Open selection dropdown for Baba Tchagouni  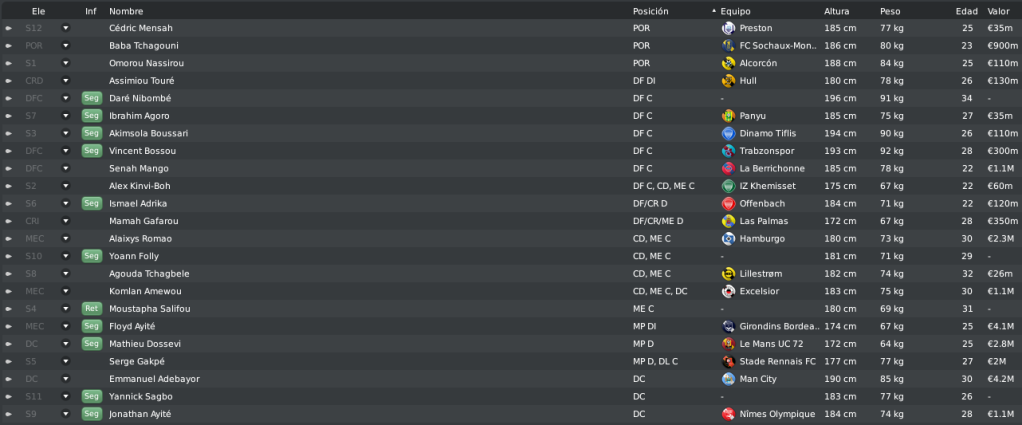click(65, 46)
